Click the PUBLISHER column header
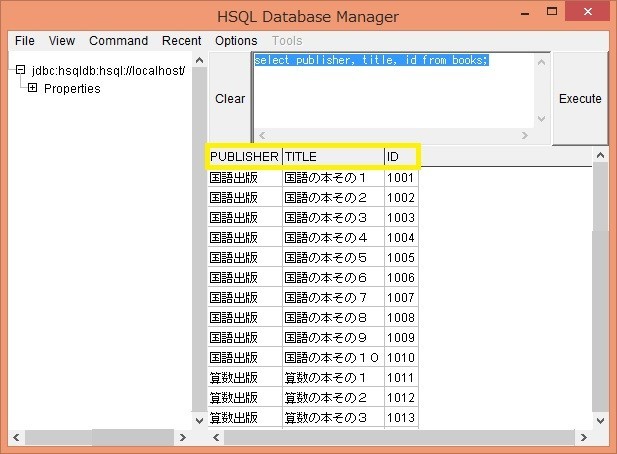 [244, 157]
